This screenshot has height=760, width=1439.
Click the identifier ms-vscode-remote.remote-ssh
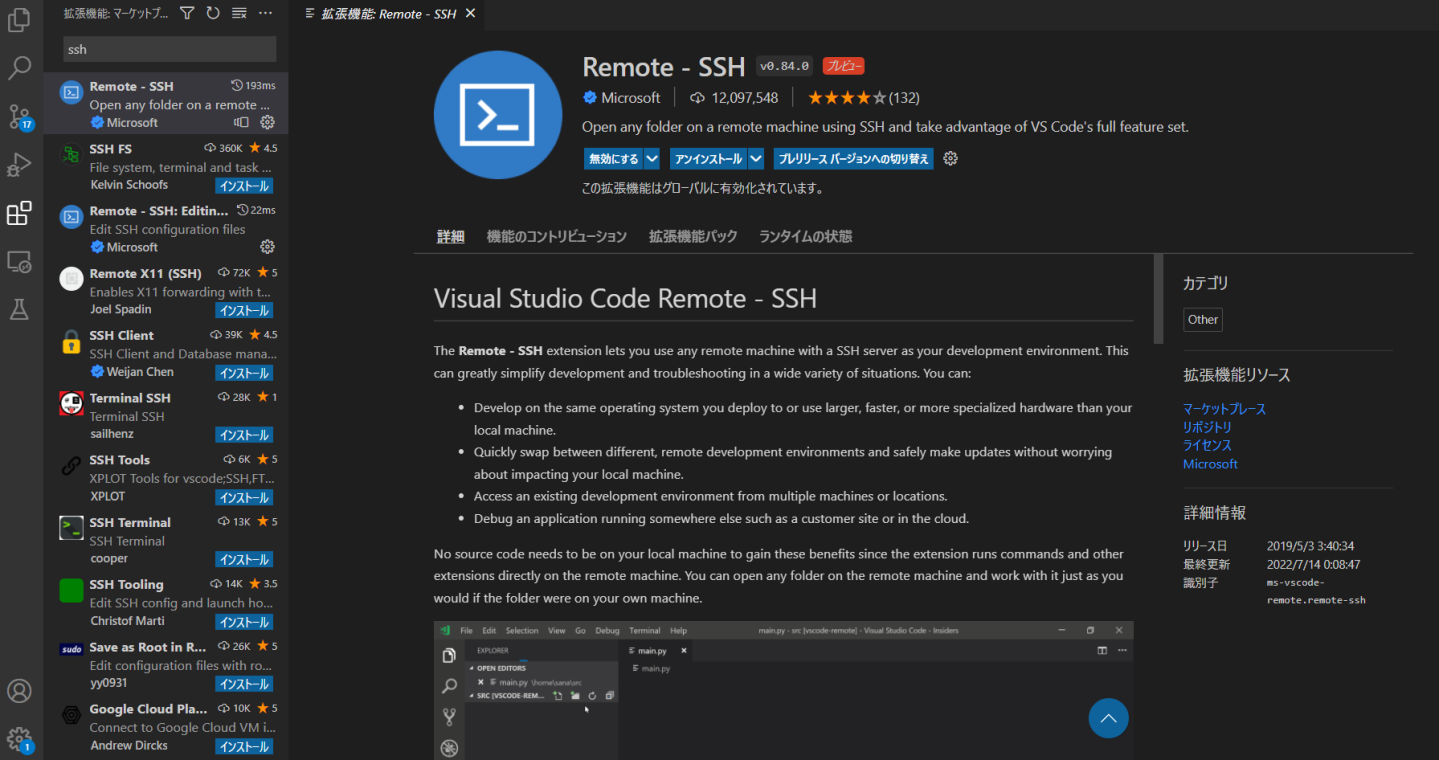1315,591
